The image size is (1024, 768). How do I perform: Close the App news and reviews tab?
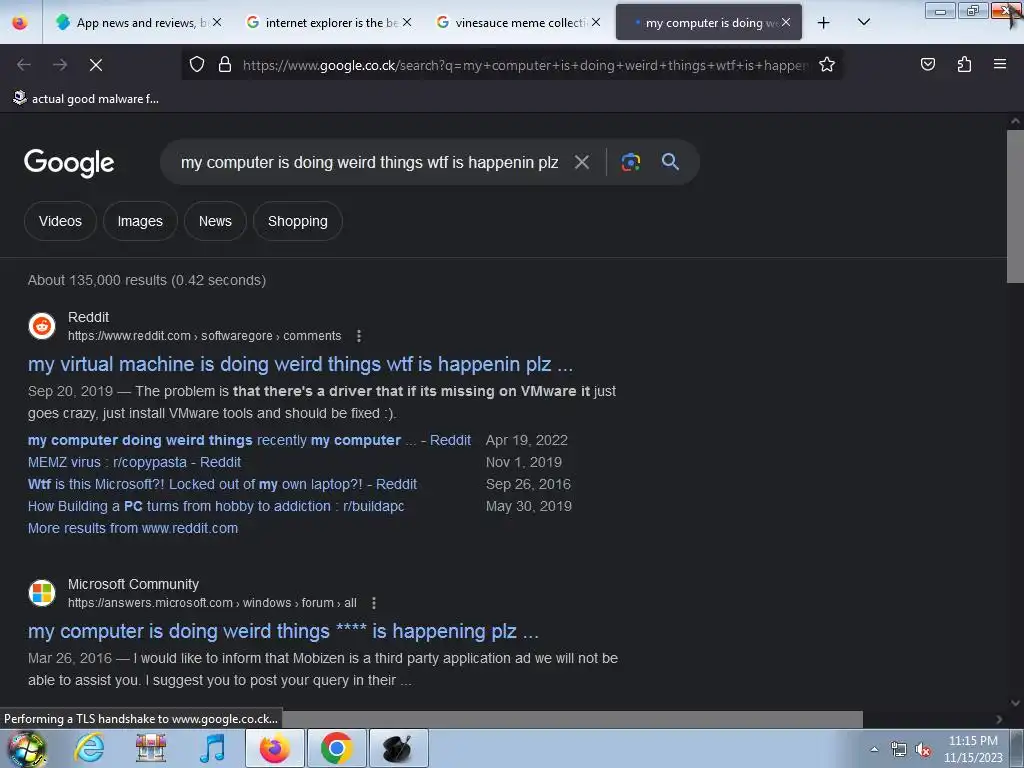pyautogui.click(x=217, y=22)
